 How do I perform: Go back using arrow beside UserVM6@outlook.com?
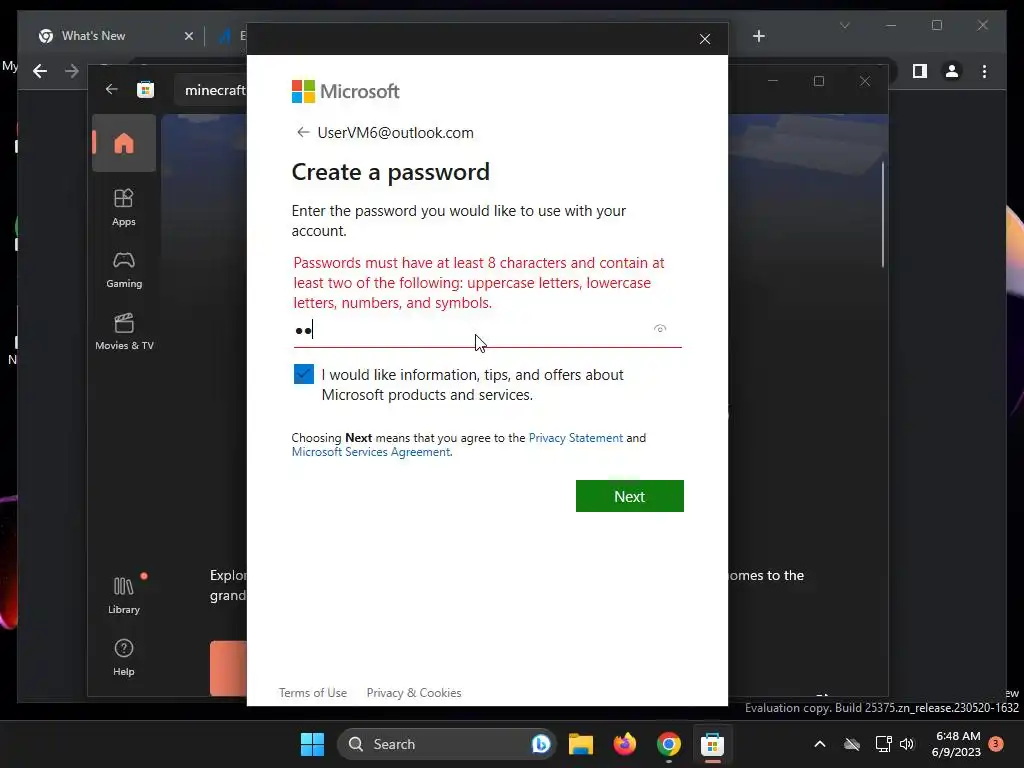click(302, 133)
